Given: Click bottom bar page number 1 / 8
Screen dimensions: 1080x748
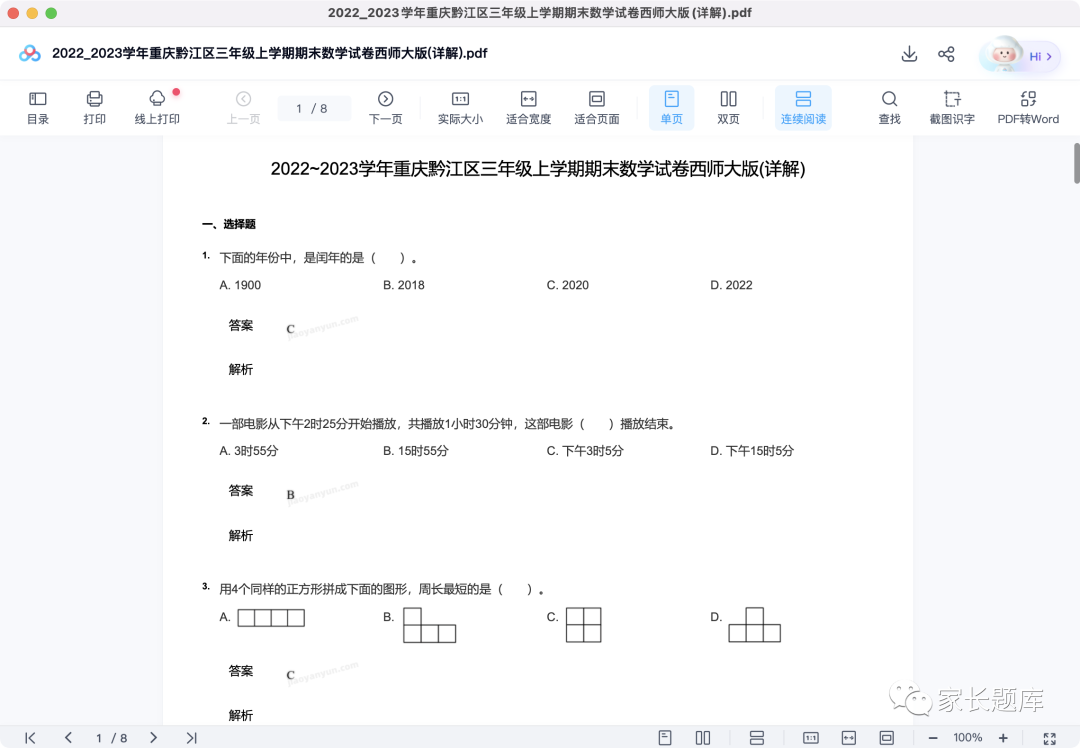Looking at the screenshot, I should 112,738.
